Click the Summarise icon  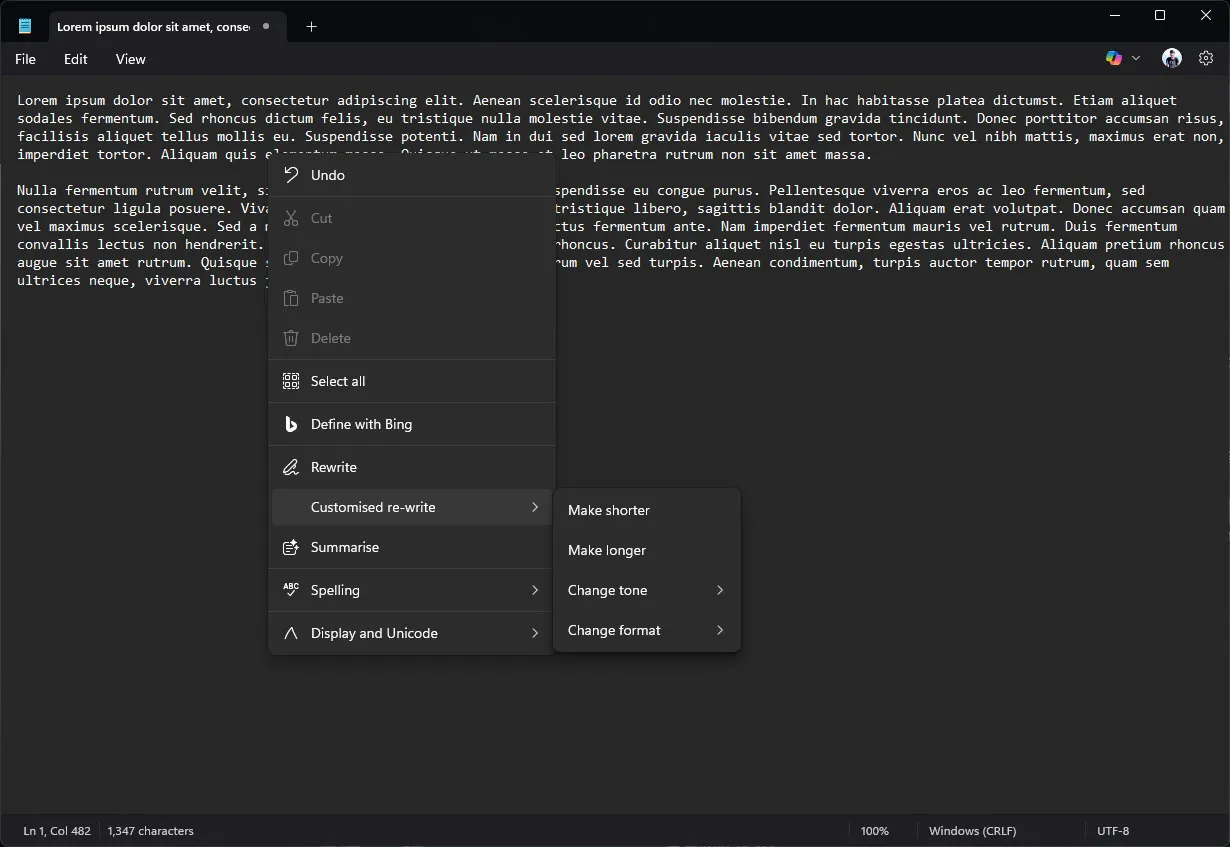[x=290, y=547]
